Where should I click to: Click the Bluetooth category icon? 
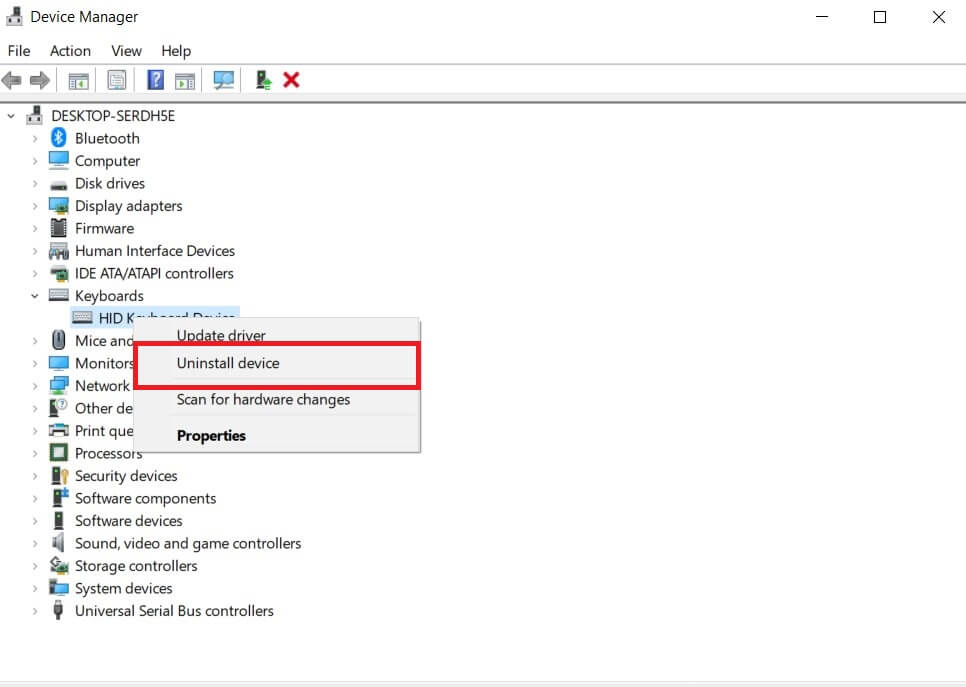tap(59, 138)
